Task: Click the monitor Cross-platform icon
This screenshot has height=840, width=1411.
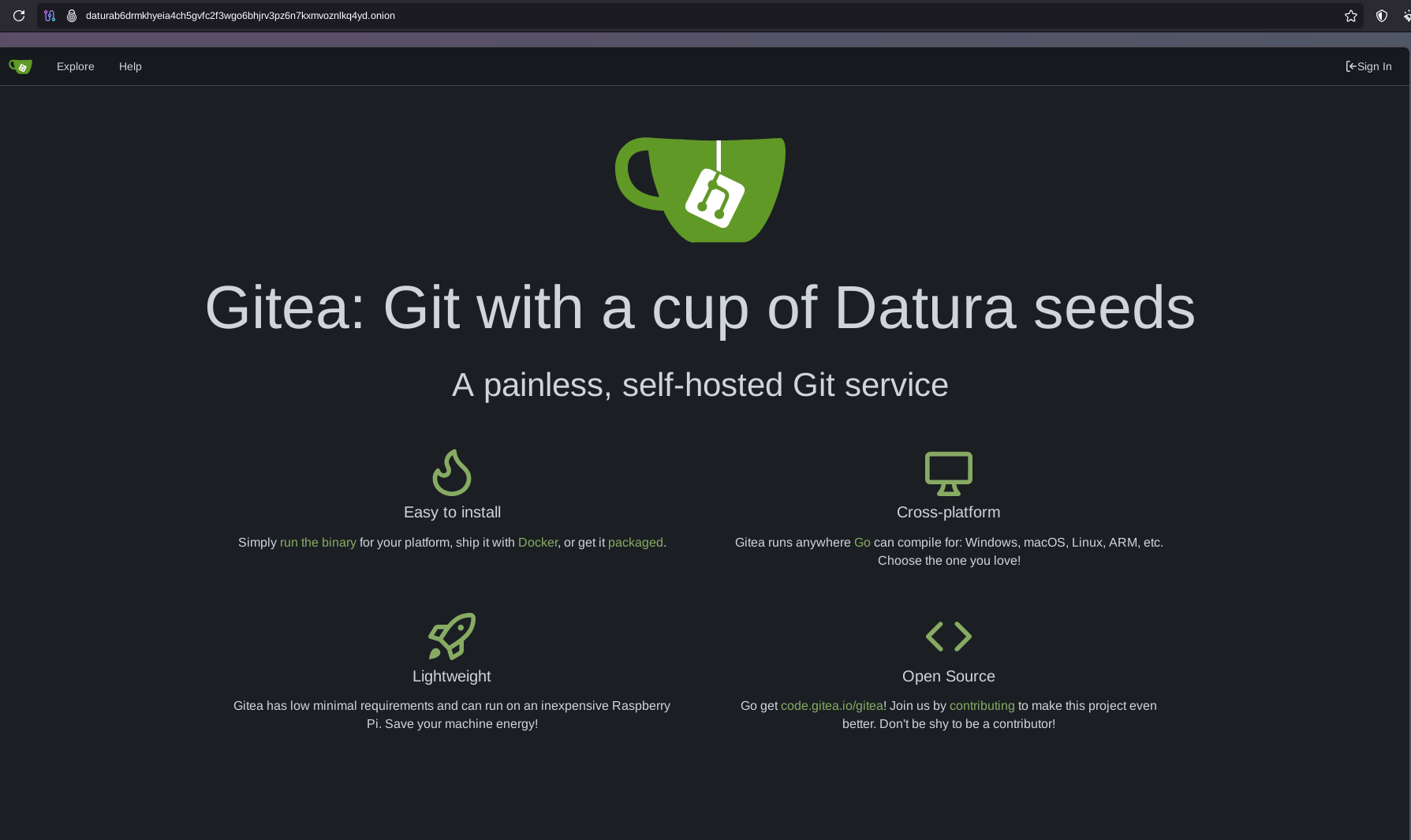Action: click(949, 473)
